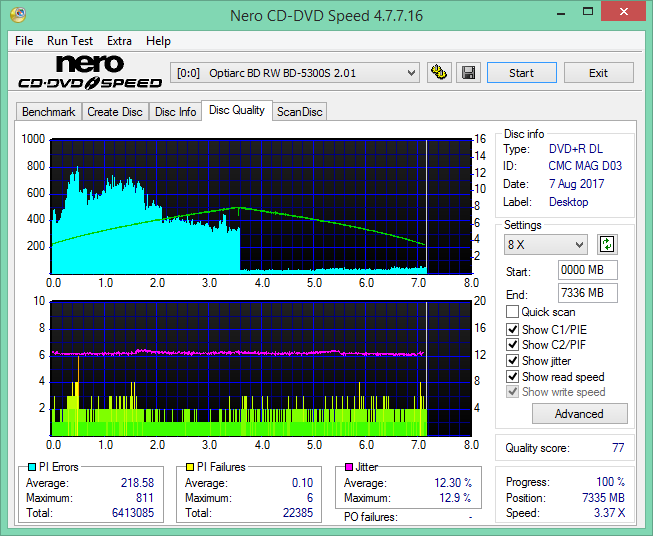Image resolution: width=653 pixels, height=536 pixels.
Task: Select the Disc Quality tab
Action: click(237, 110)
